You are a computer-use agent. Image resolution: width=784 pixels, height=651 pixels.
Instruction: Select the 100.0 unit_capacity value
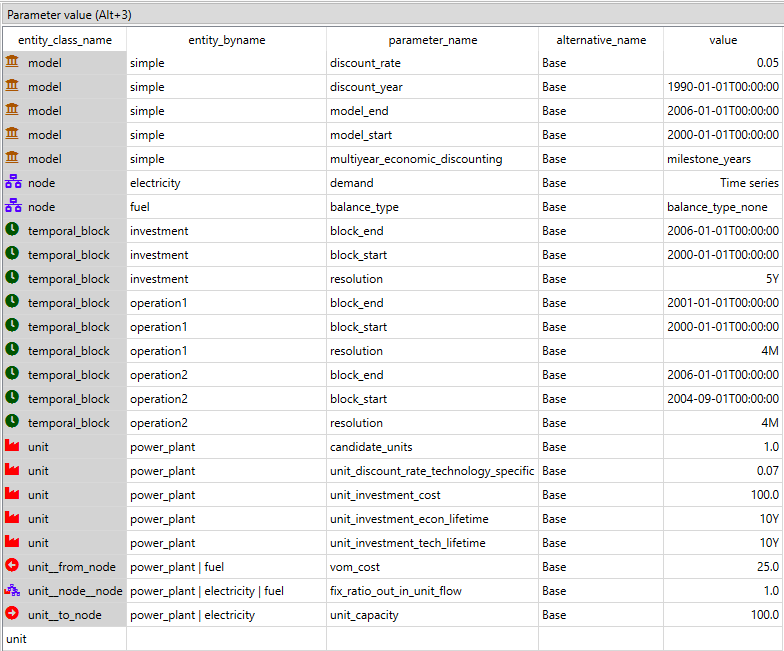[x=723, y=615]
